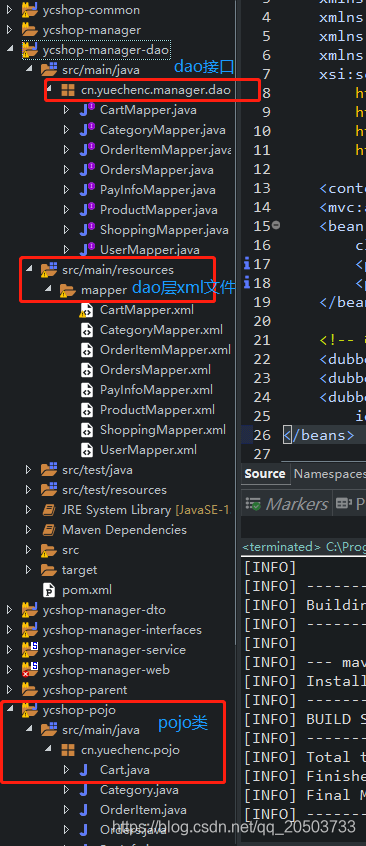Click the CategoryMapper.java interface icon
This screenshot has width=366, height=846.
point(86,130)
